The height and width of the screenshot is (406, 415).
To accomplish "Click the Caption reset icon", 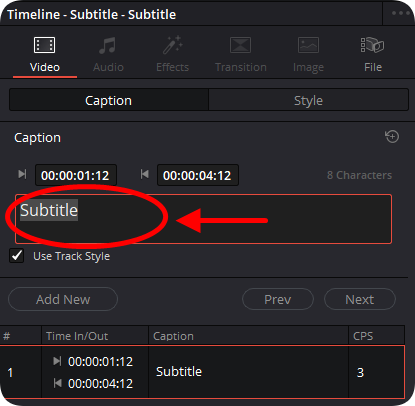I will tap(392, 136).
